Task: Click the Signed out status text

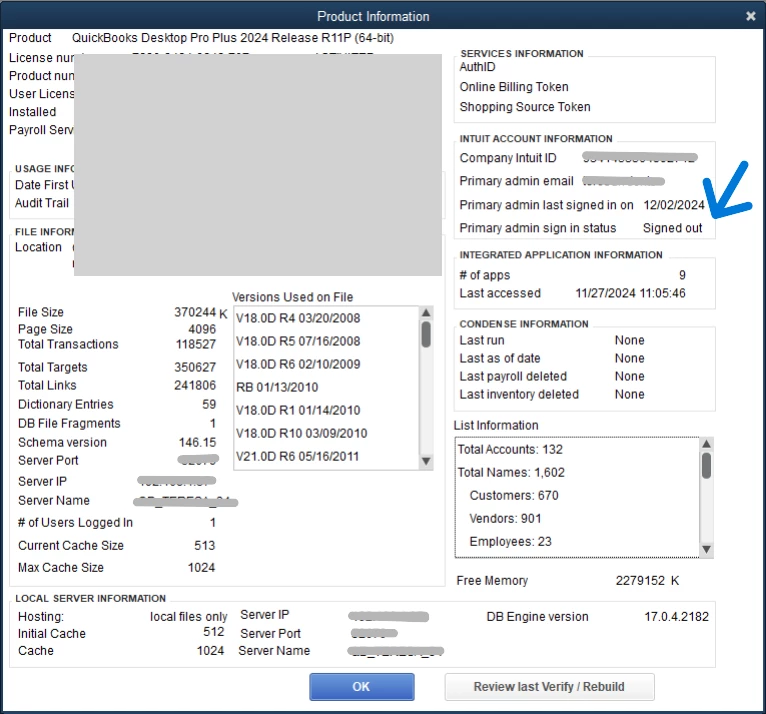Action: (672, 228)
